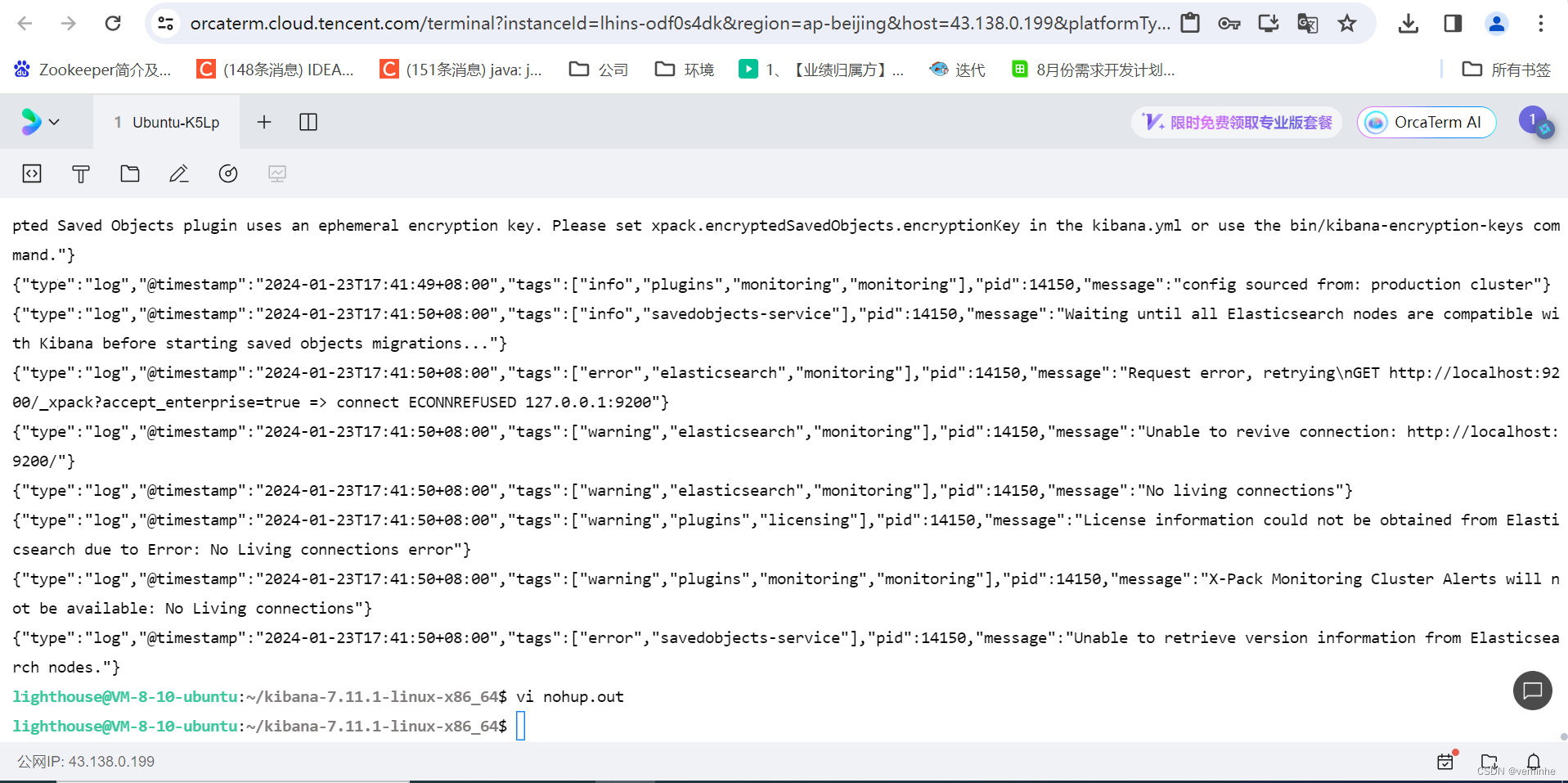1568x783 pixels.
Task: Open the network speed gauge tool
Action: tap(227, 173)
